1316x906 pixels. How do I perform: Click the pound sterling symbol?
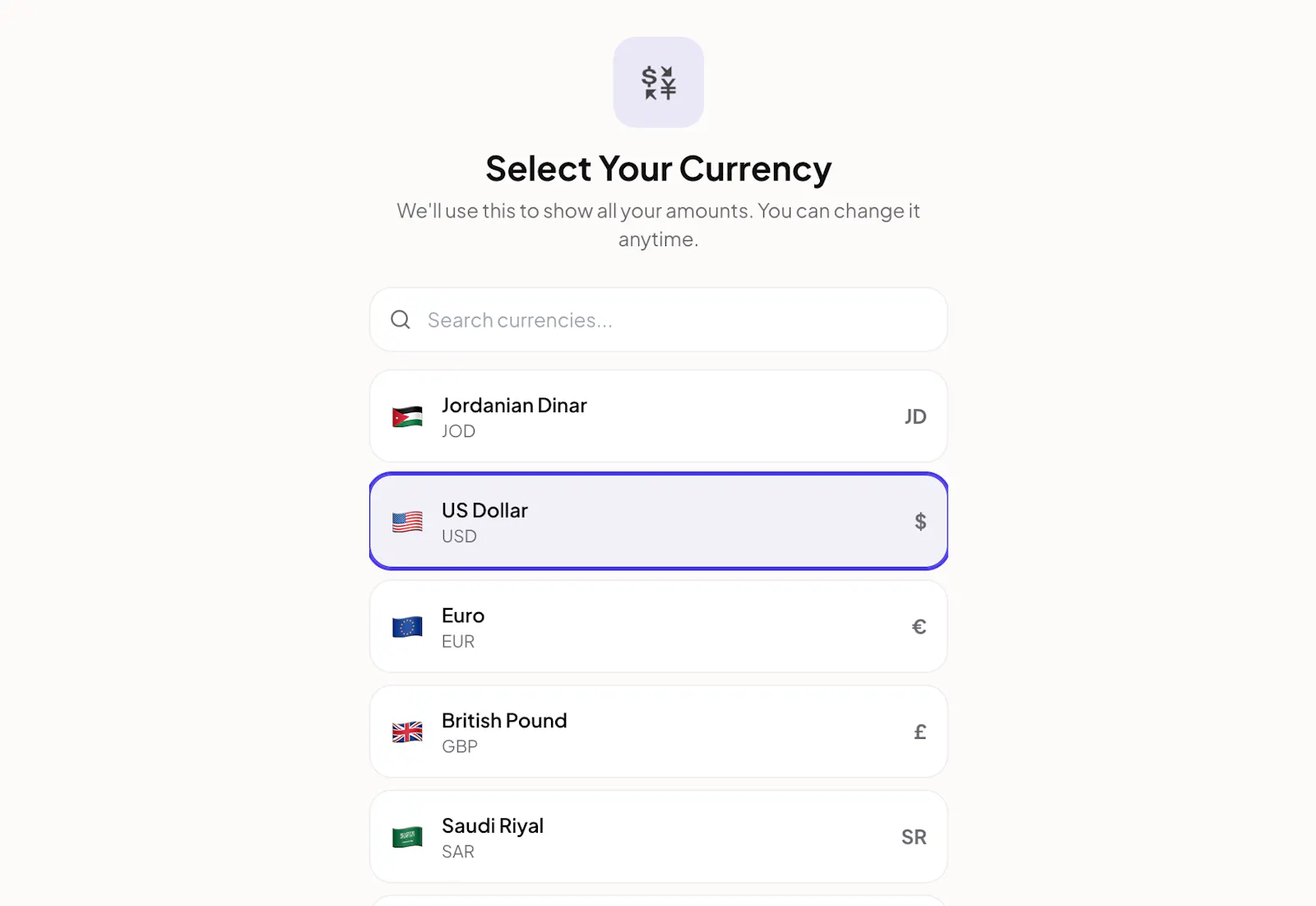[920, 732]
